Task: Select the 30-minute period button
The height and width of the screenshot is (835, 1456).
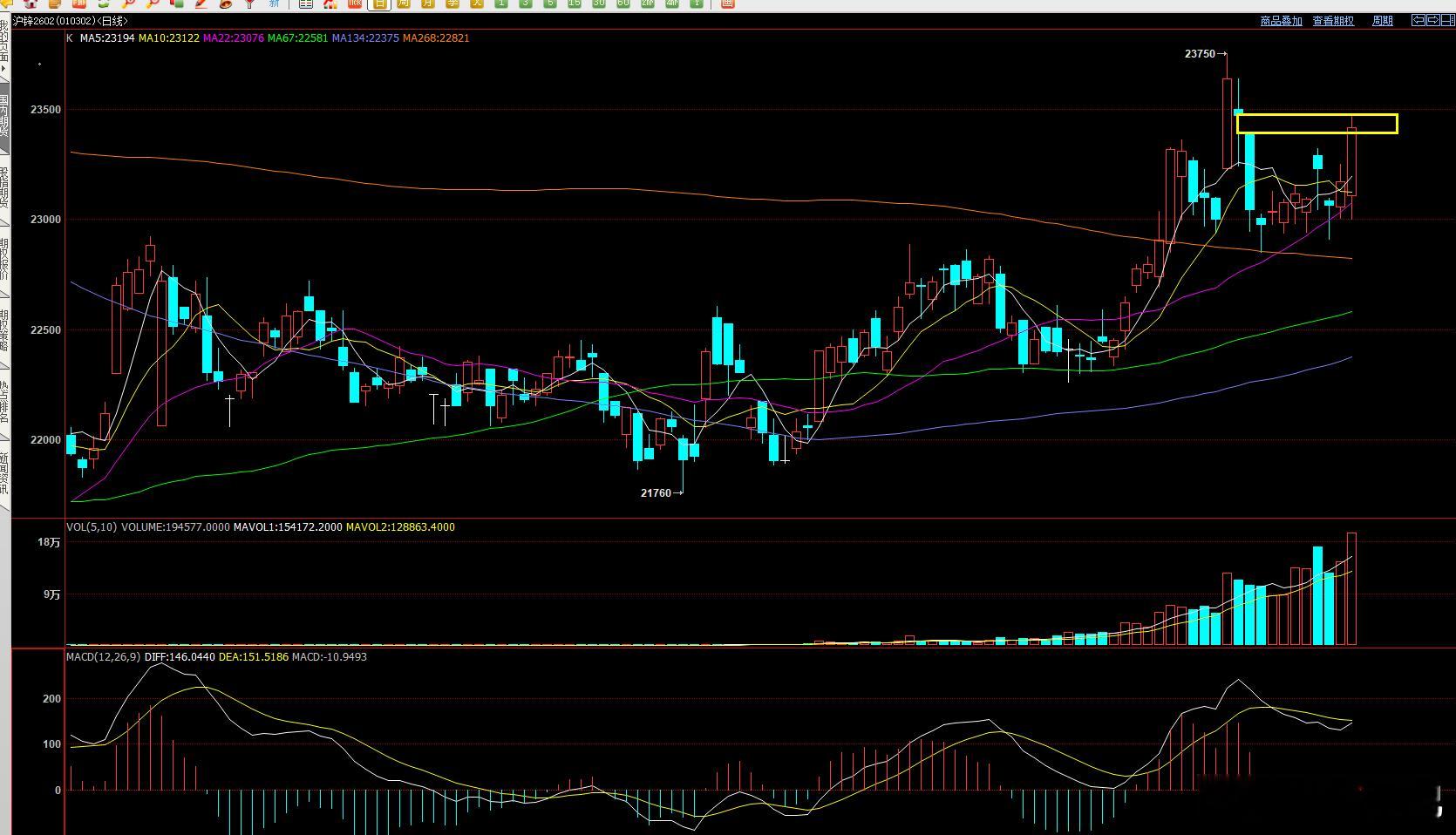Action: tap(599, 3)
